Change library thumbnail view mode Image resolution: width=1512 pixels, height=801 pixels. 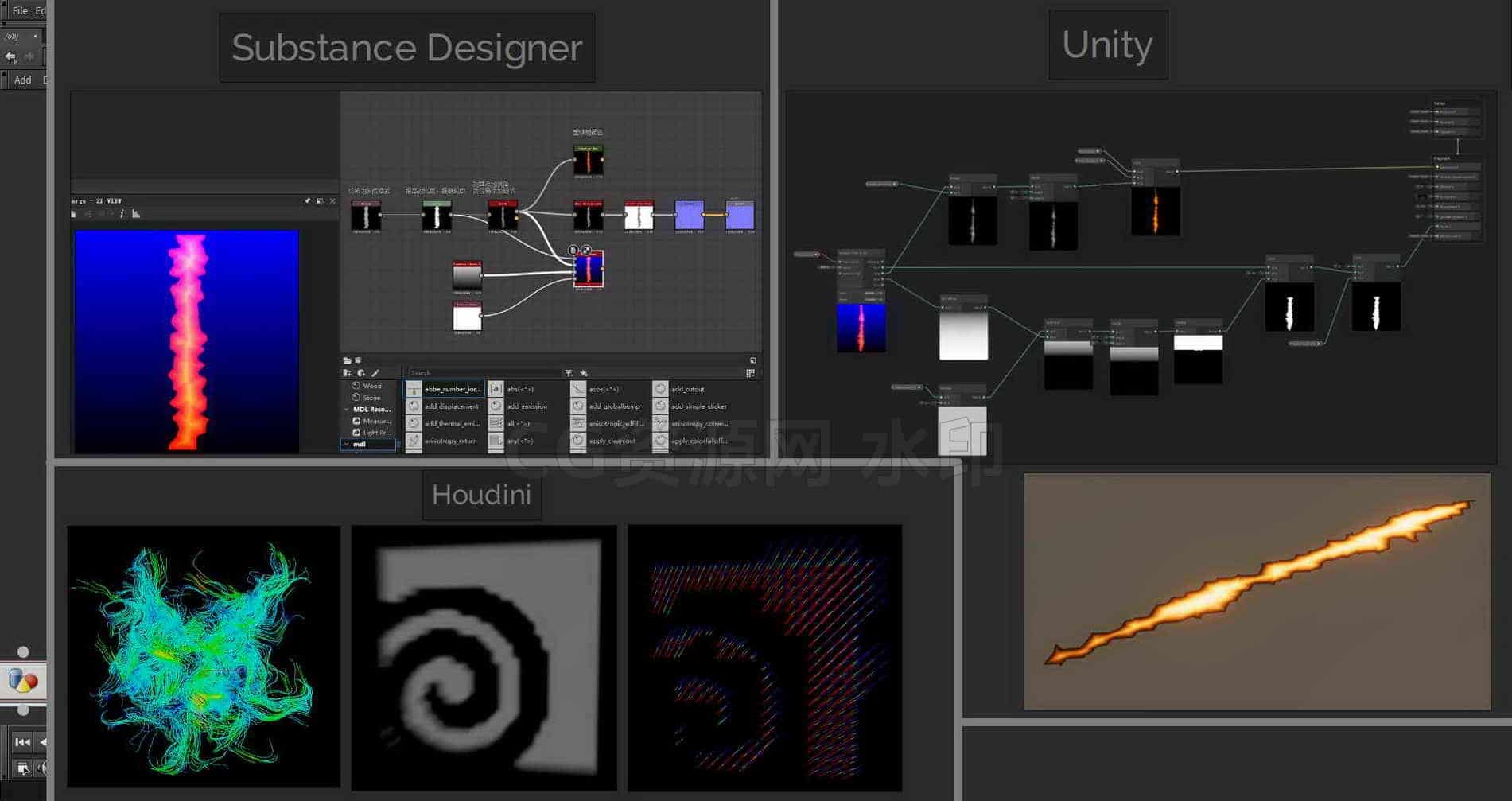tap(750, 372)
